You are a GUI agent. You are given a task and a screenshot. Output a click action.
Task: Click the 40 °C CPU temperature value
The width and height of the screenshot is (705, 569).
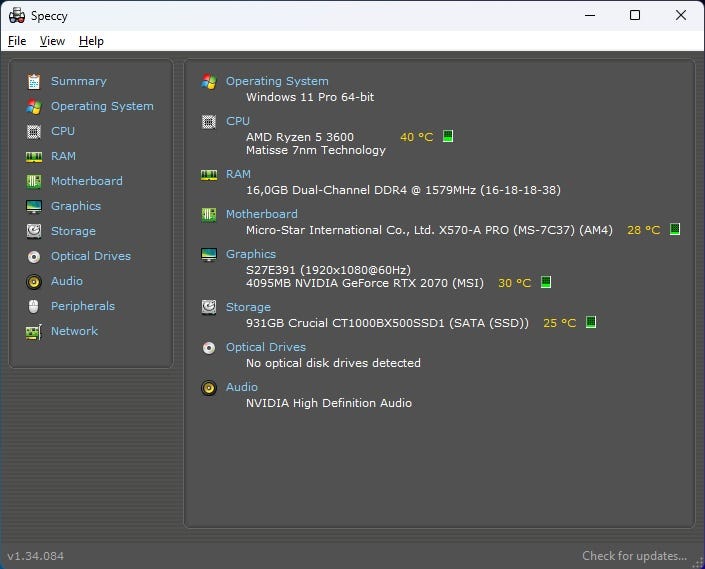tap(417, 137)
